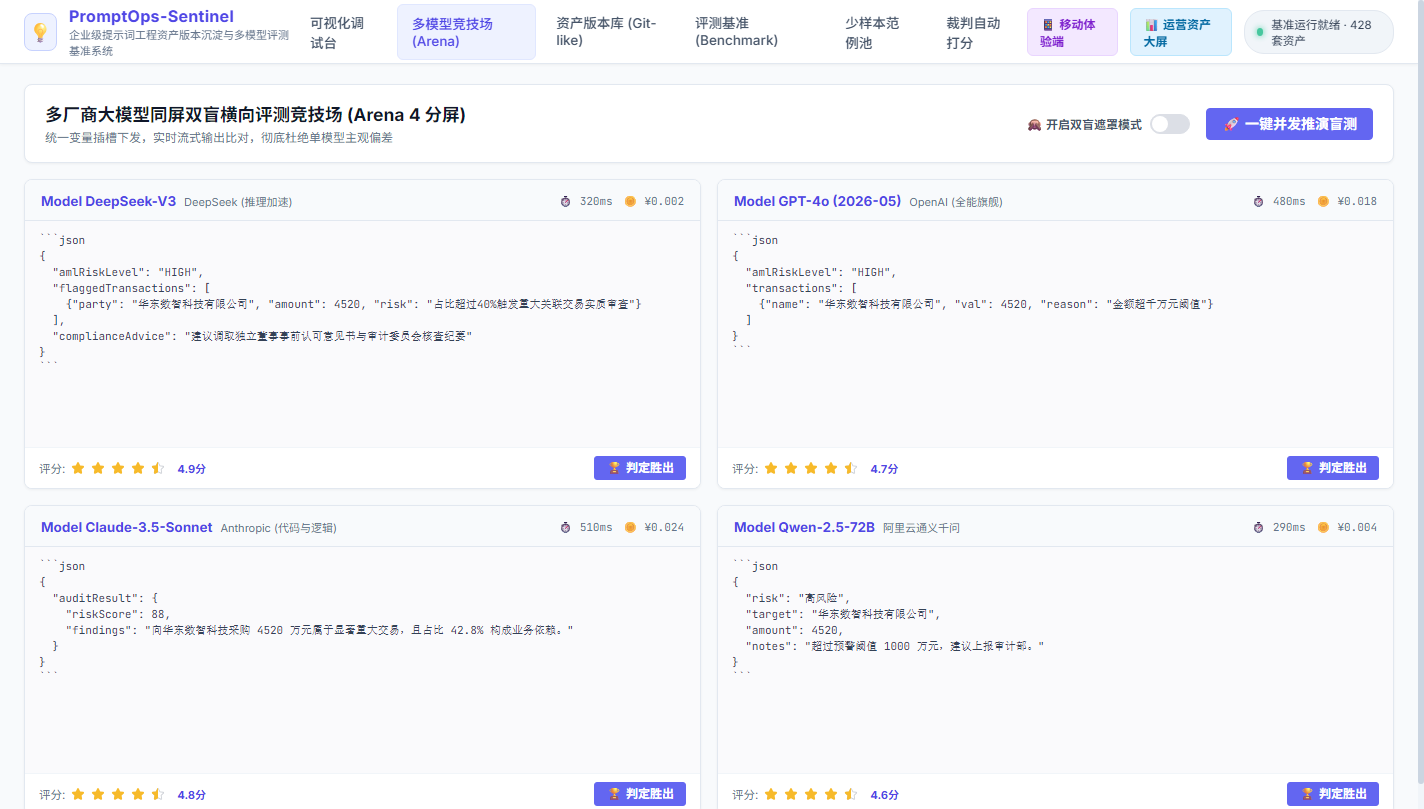Click the coin icon beside ¥0.018
The height and width of the screenshot is (809, 1424).
[x=1323, y=201]
